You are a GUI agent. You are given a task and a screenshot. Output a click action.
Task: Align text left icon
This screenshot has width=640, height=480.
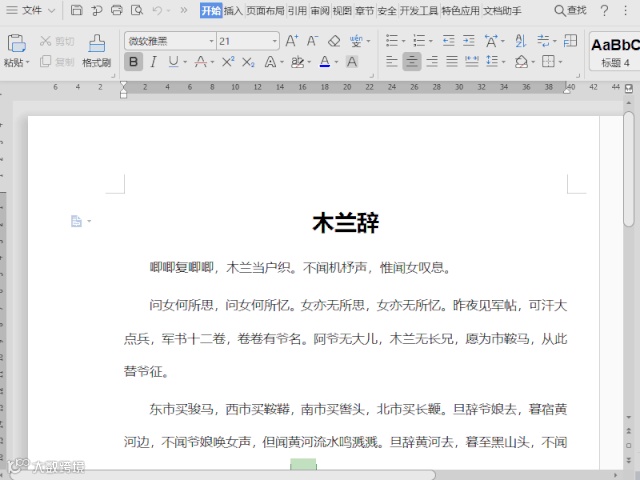pyautogui.click(x=391, y=62)
